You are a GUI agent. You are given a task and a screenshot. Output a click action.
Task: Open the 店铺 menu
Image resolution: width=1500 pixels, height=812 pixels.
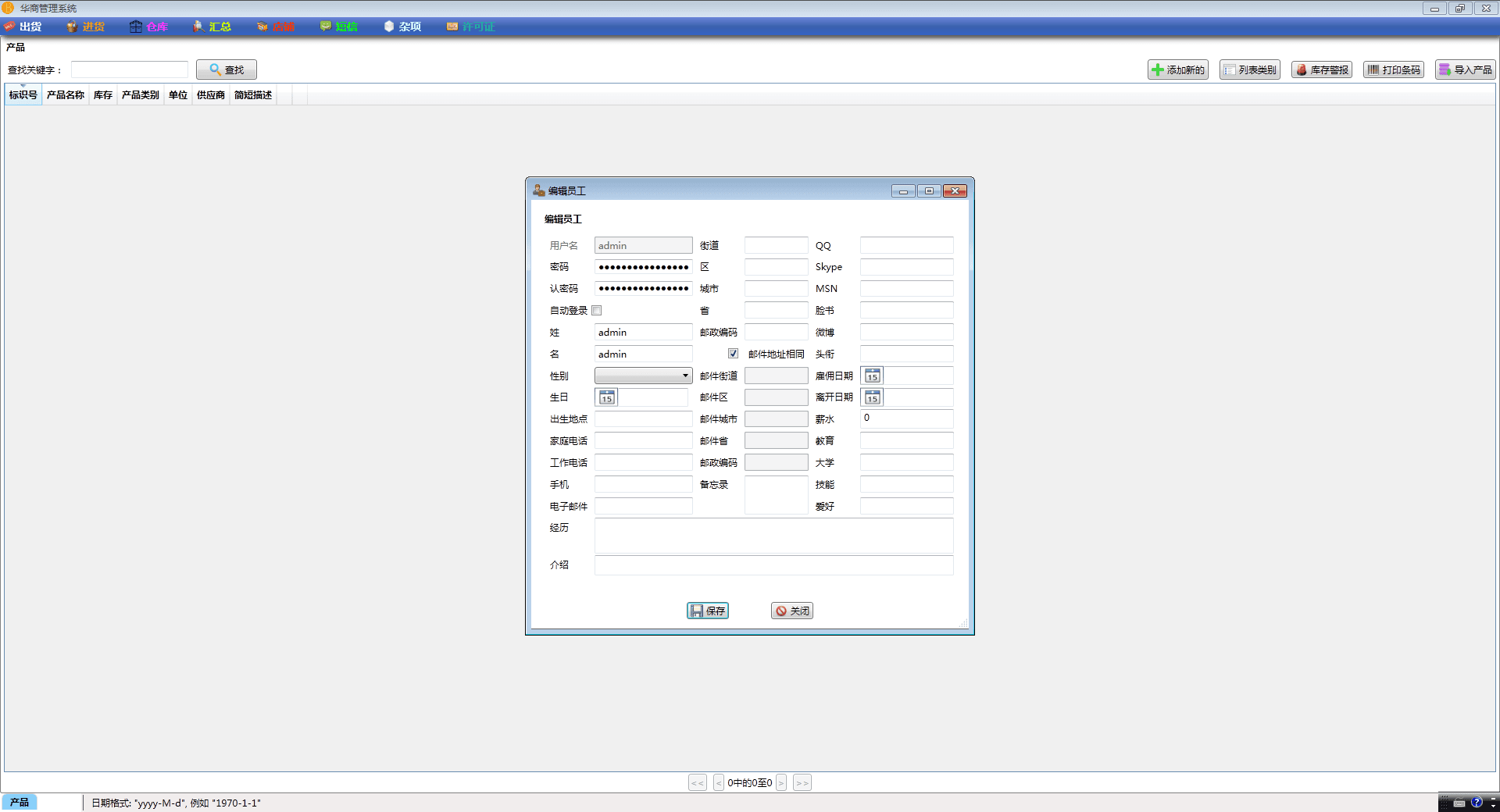pyautogui.click(x=276, y=27)
